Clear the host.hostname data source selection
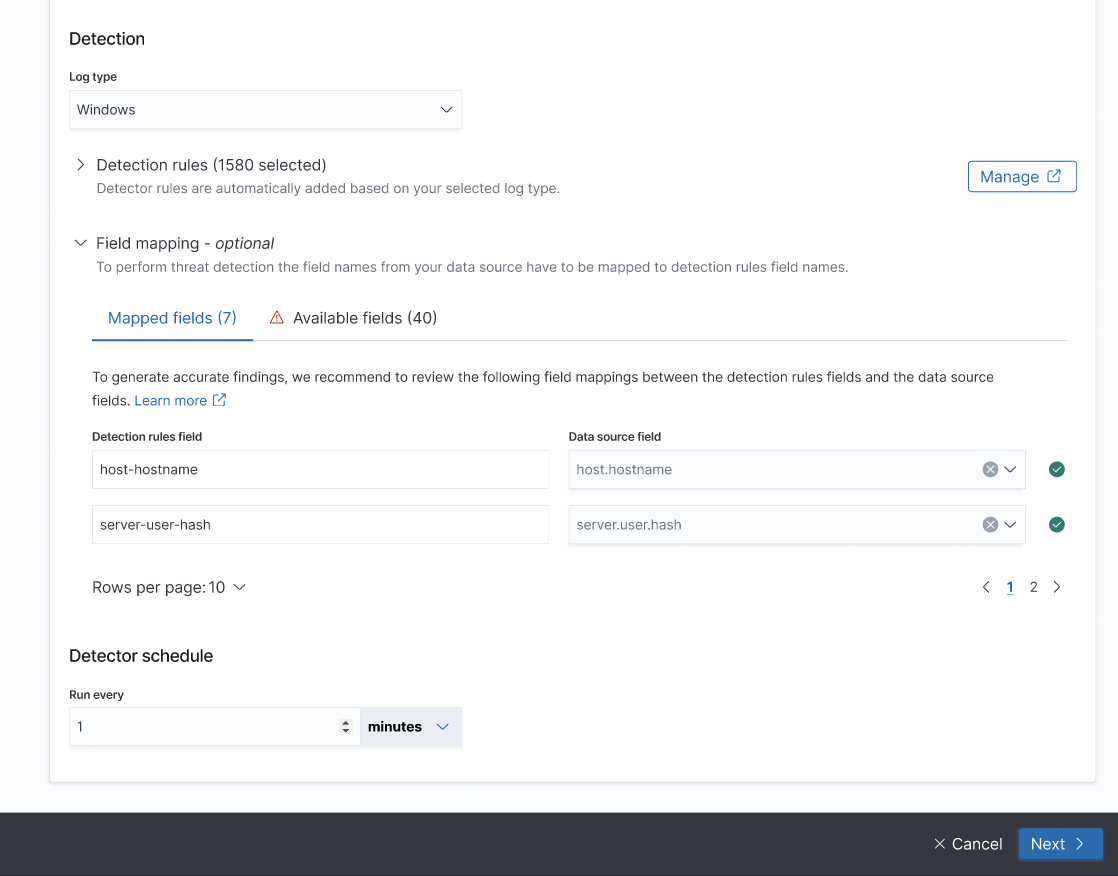 point(989,470)
